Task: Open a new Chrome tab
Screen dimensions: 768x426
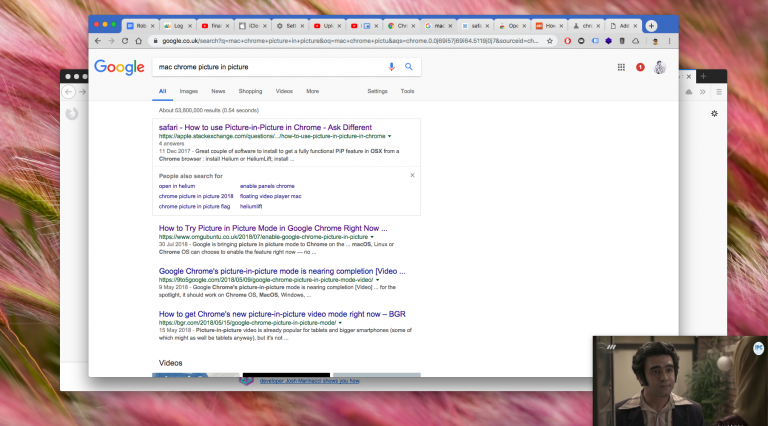Action: 652,25
